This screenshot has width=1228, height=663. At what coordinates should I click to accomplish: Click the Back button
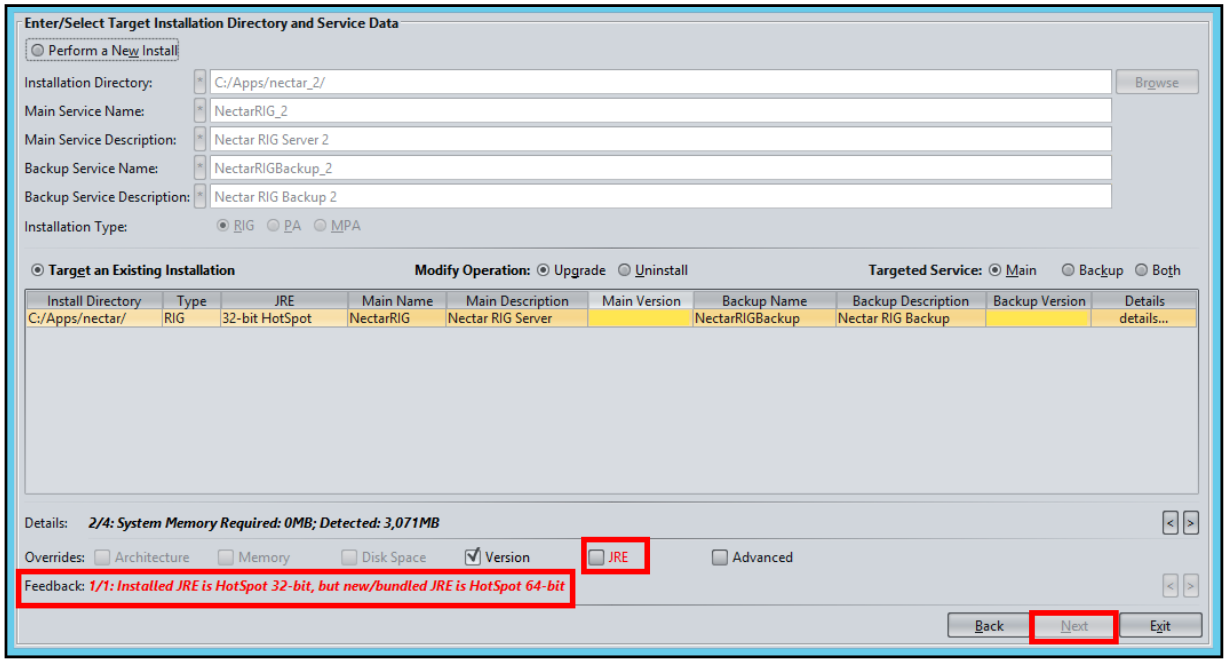click(989, 626)
